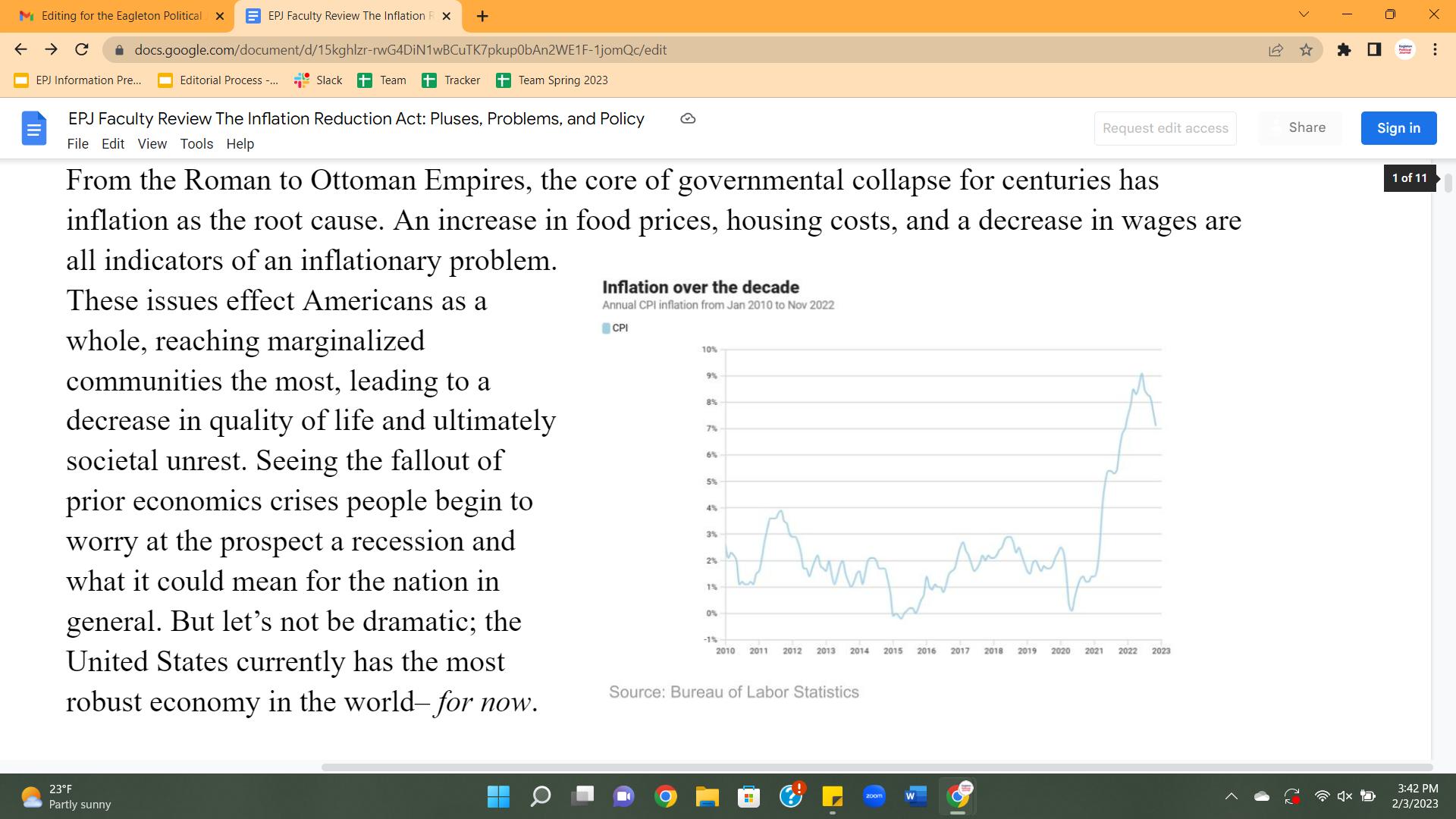Open Microsoft Word from the taskbar
The image size is (1456, 819).
click(915, 796)
